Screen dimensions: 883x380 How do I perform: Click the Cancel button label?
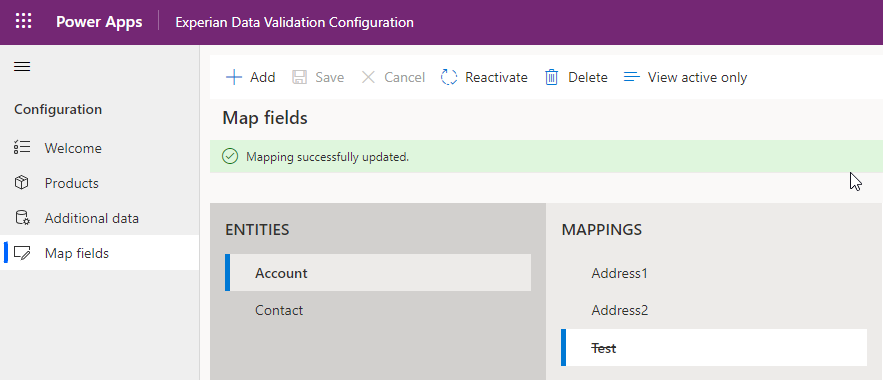[404, 77]
